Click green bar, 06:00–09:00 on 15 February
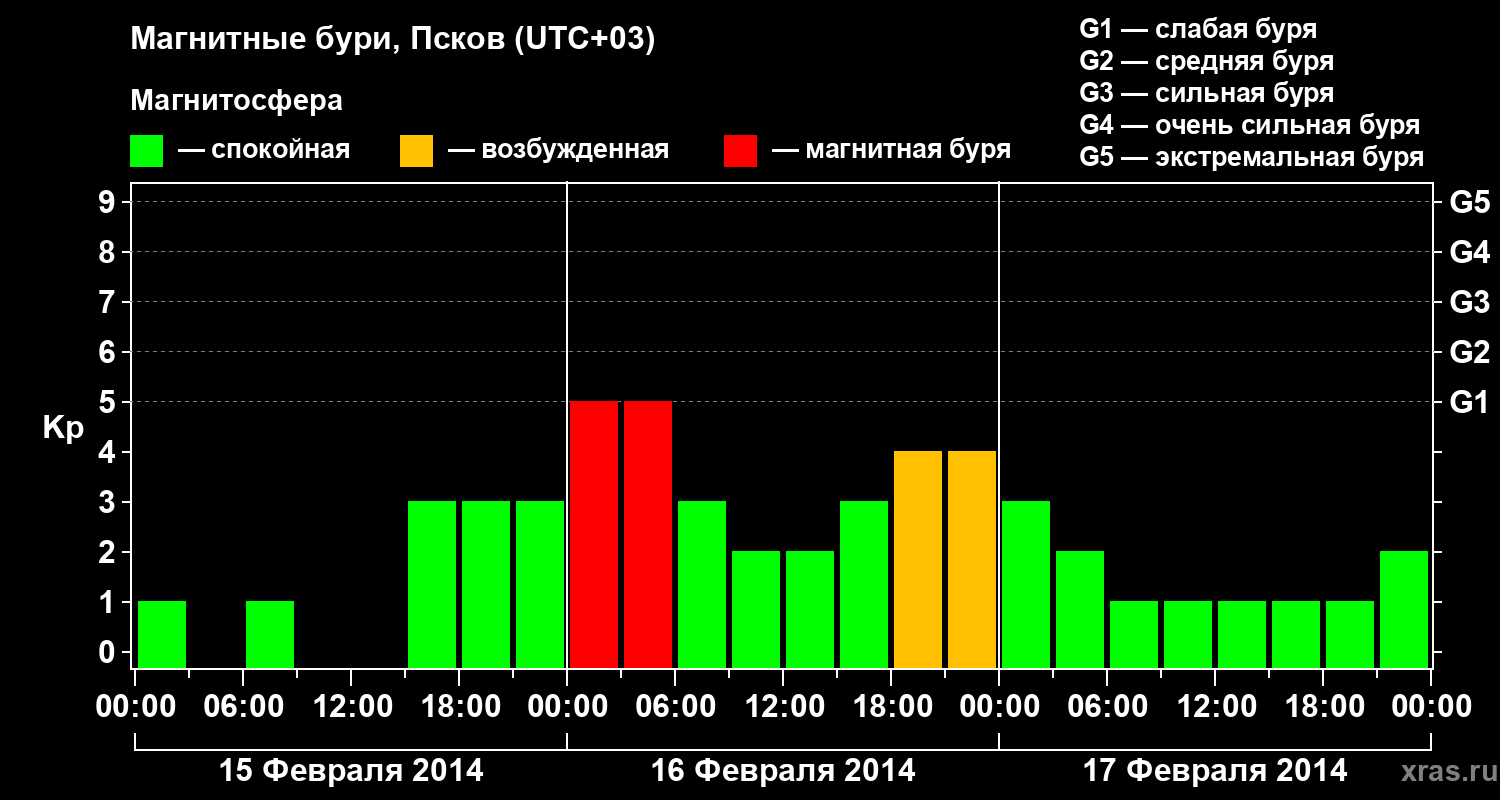Image resolution: width=1500 pixels, height=800 pixels. click(270, 634)
